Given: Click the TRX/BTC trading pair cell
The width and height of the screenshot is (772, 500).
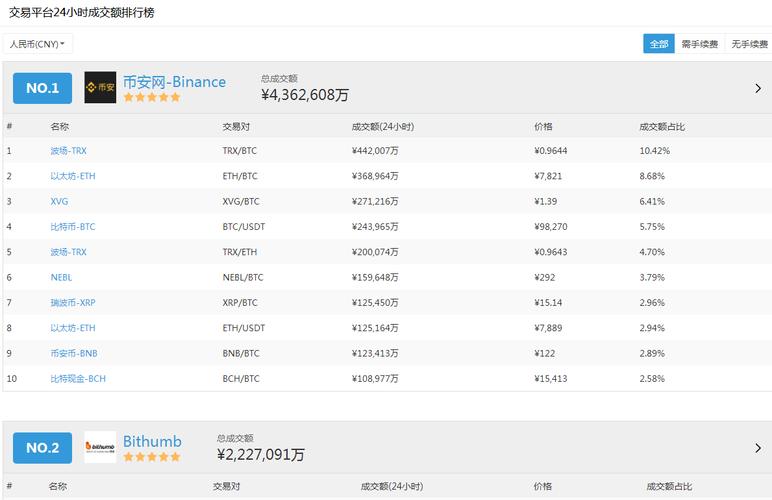Looking at the screenshot, I should click(240, 151).
